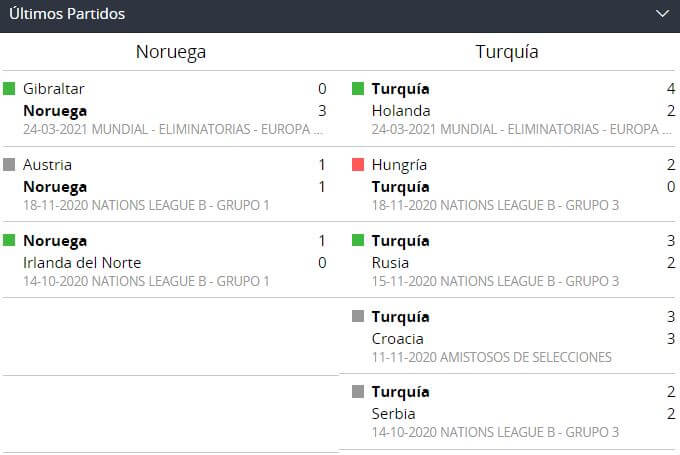
Task: Click green win indicator for Turquía vs Rusia
Action: (358, 241)
